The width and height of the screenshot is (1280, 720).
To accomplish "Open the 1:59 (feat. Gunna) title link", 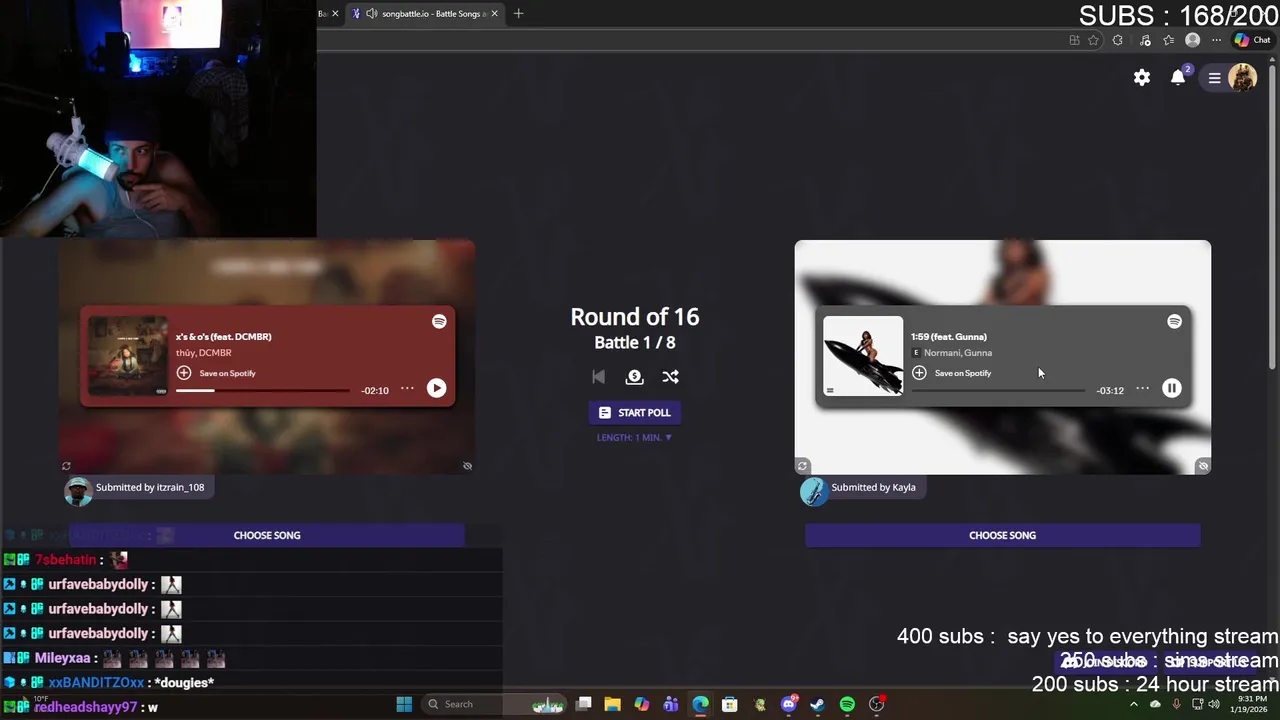I will point(948,336).
